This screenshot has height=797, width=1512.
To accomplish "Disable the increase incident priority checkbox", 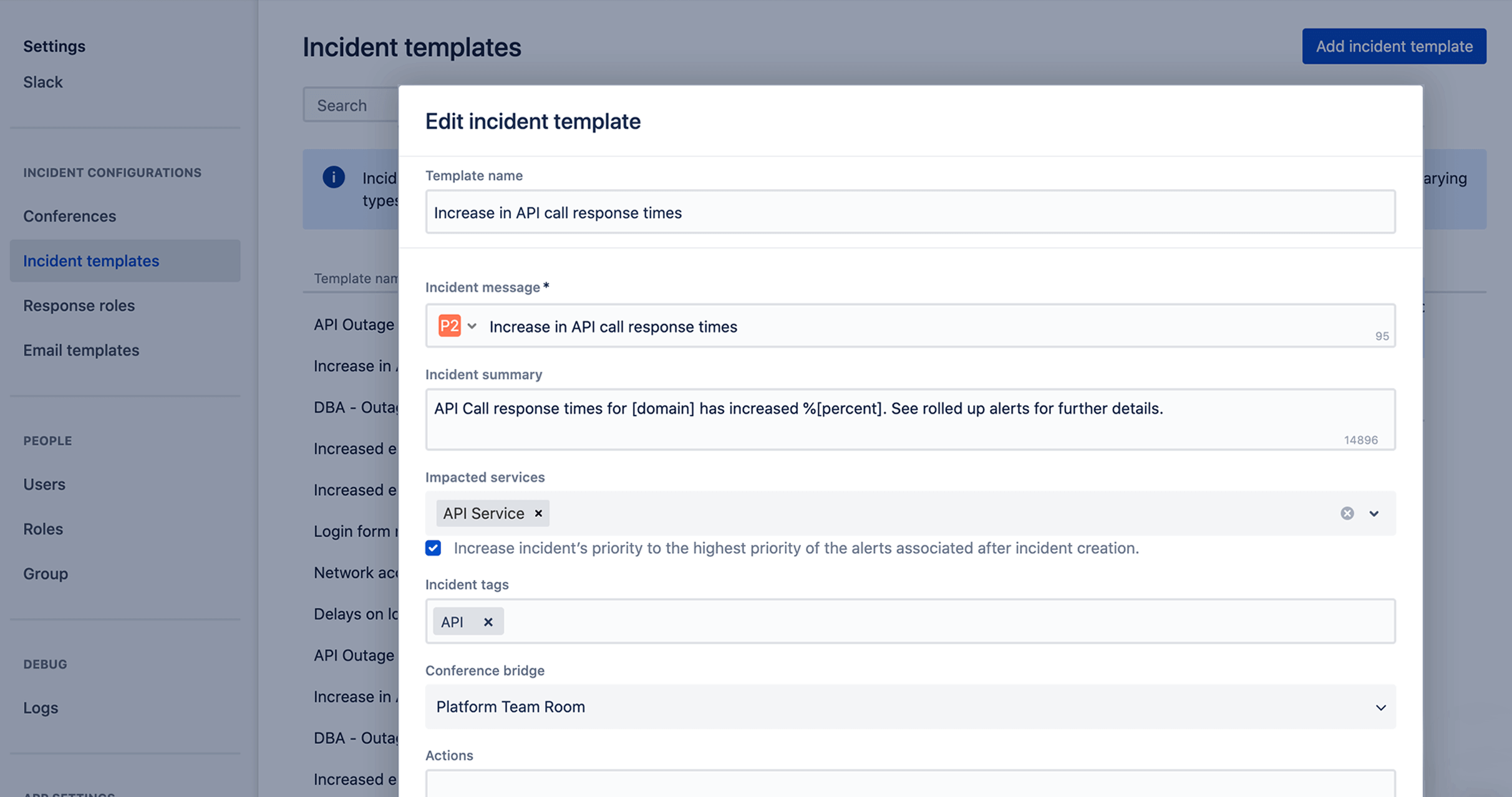I will coord(433,548).
